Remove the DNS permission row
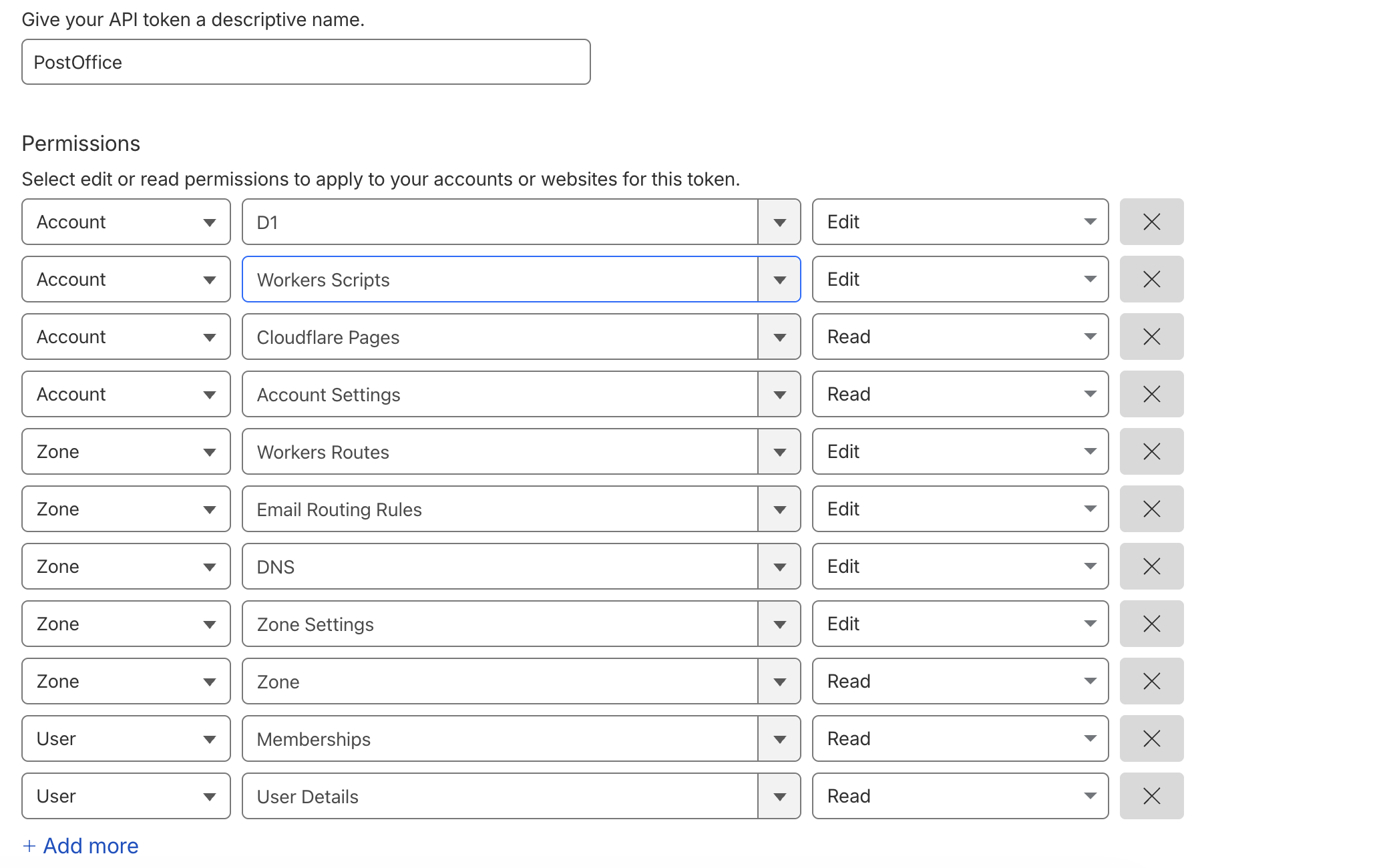 (1151, 566)
